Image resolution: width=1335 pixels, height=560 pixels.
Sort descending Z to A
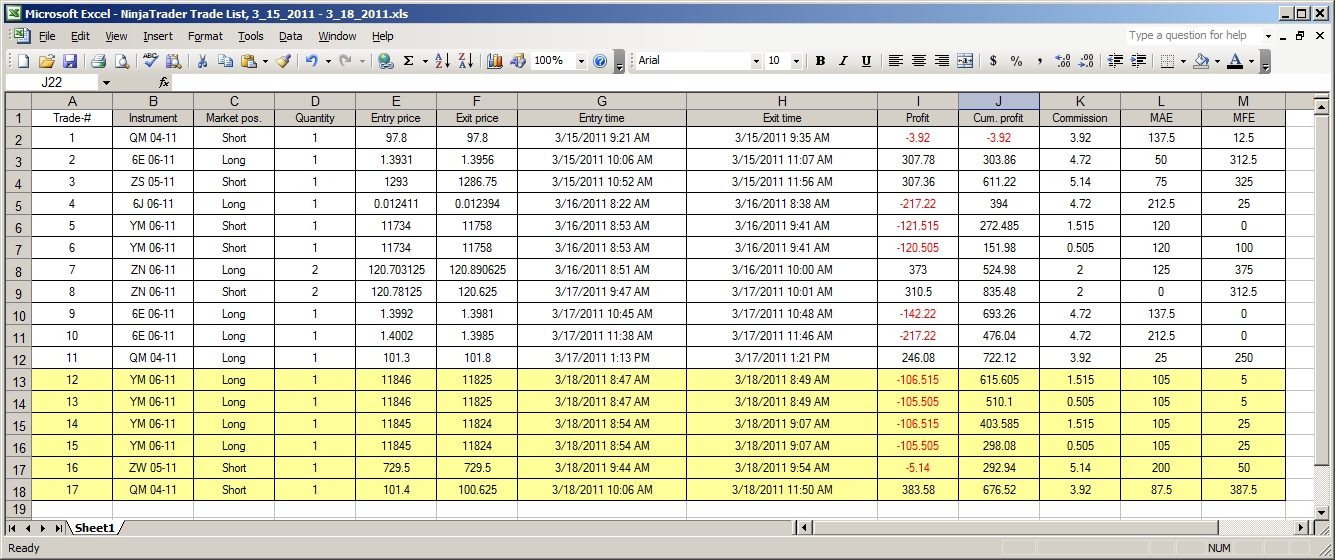click(x=466, y=61)
